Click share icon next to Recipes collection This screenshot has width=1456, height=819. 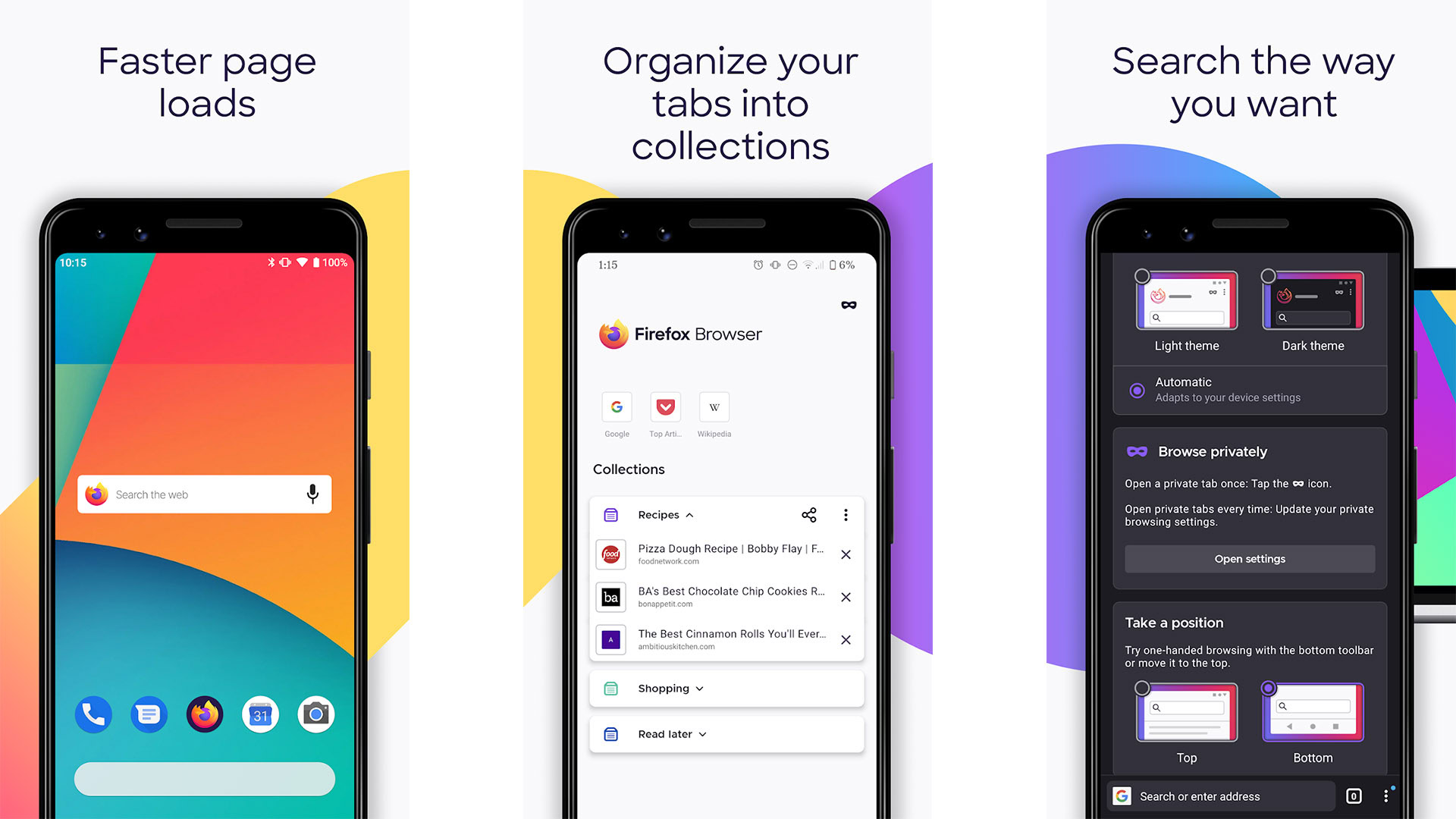(809, 514)
